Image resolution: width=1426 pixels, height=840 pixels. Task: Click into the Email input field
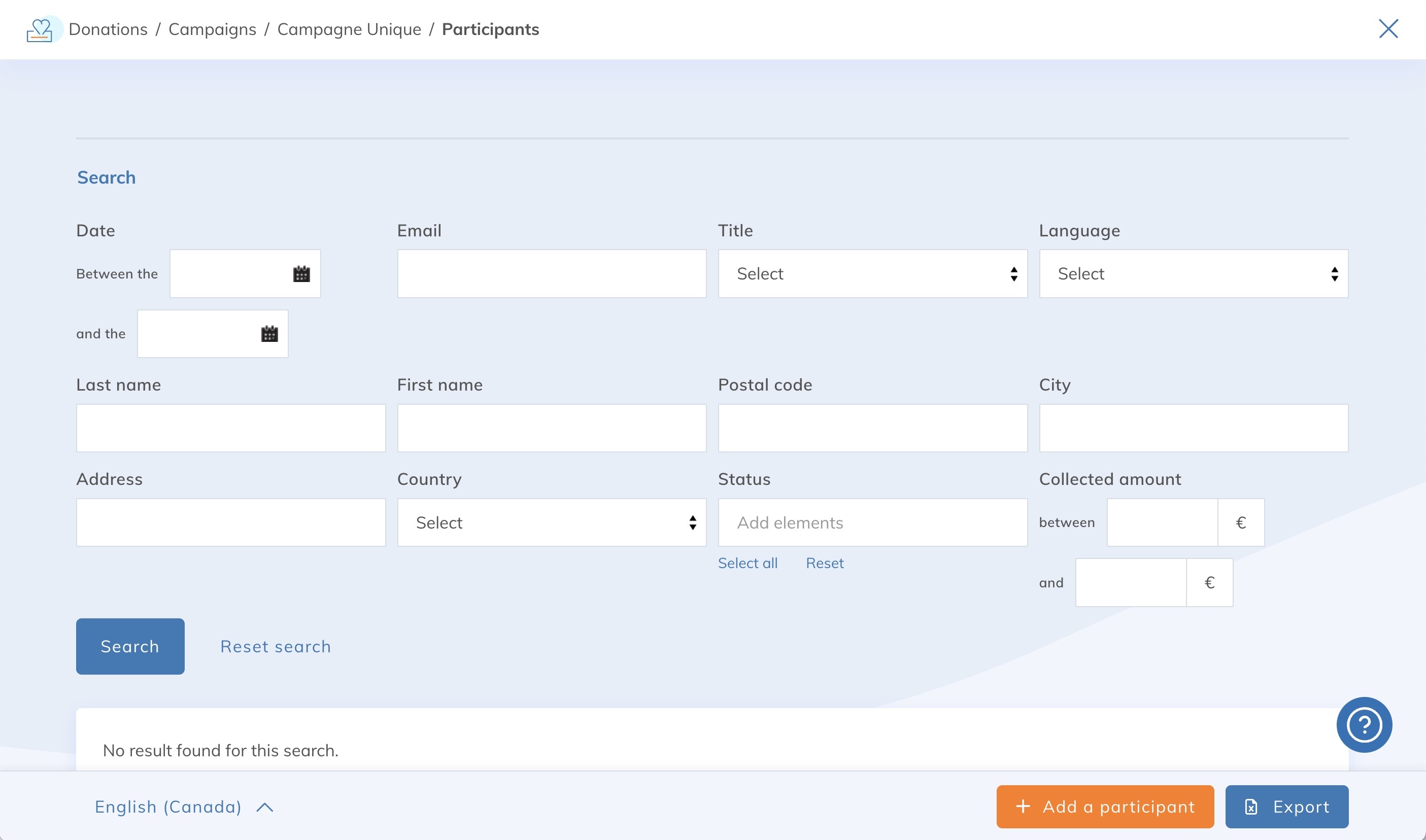552,274
